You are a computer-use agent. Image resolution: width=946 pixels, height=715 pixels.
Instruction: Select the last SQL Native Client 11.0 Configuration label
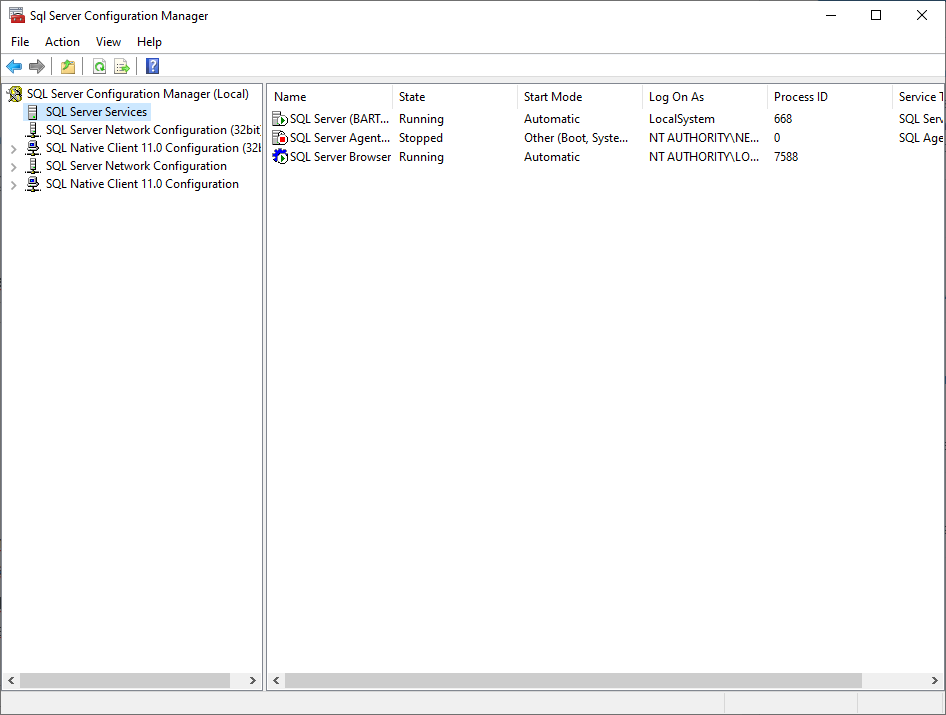142,184
